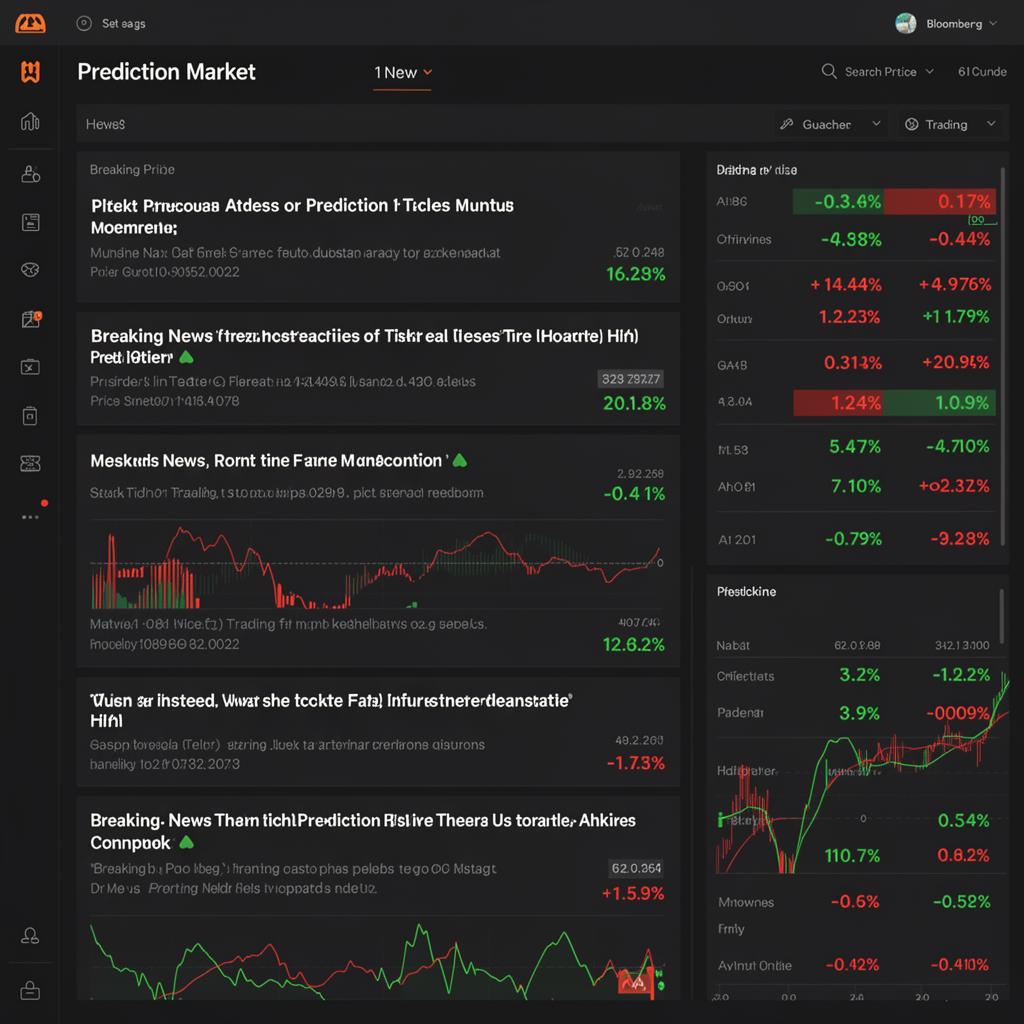Click the 323 297.77 badge
This screenshot has height=1024, width=1024.
click(631, 379)
